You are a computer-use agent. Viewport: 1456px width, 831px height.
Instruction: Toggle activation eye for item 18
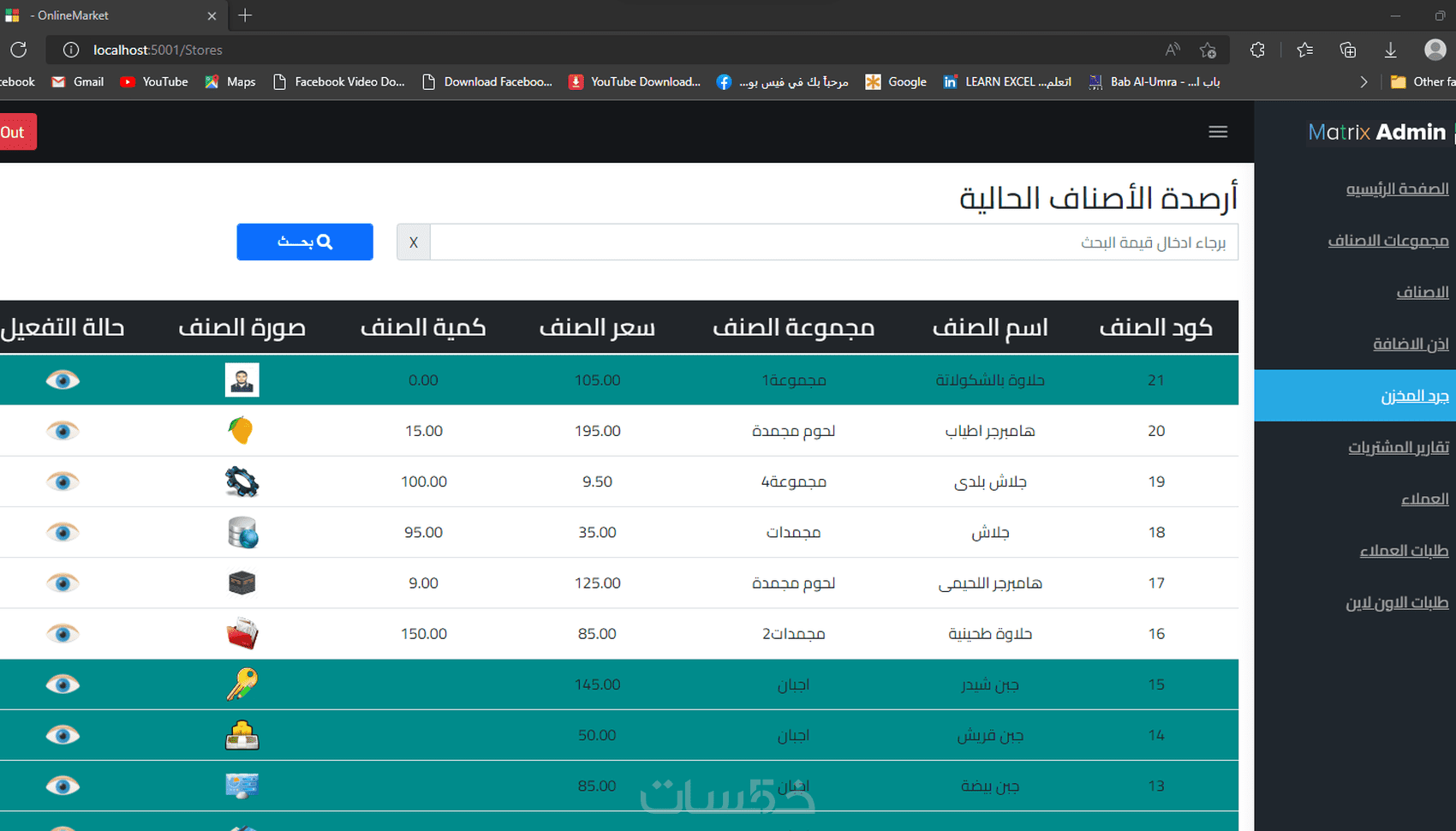coord(63,532)
